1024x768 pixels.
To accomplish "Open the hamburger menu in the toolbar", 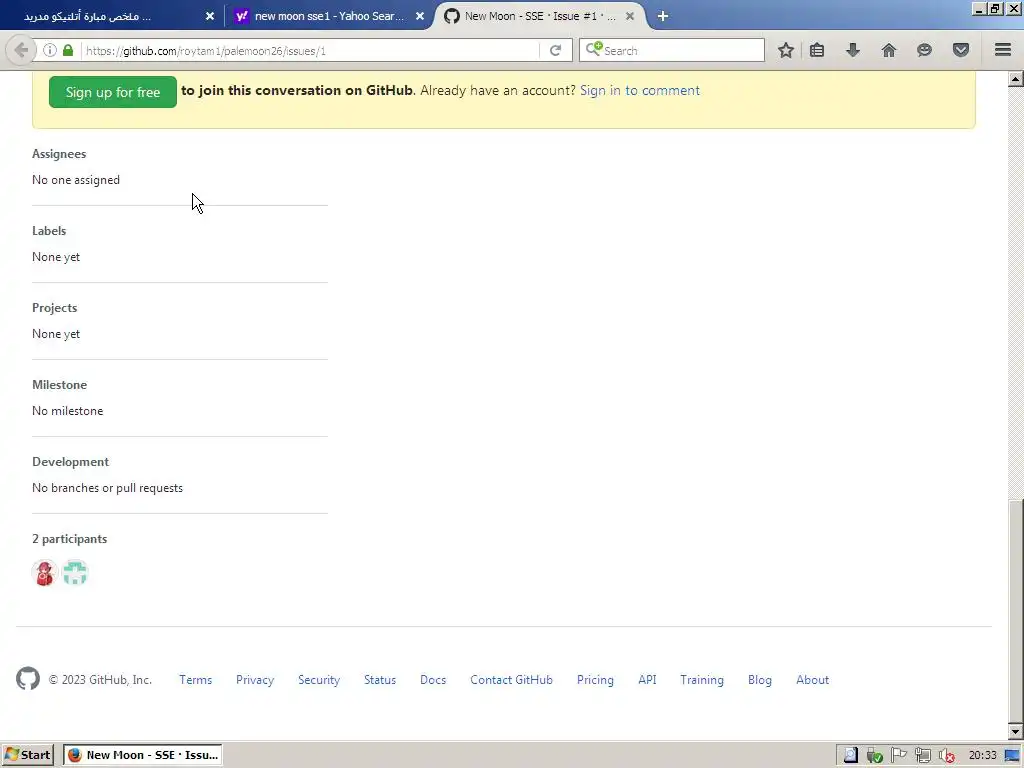I will [1003, 50].
